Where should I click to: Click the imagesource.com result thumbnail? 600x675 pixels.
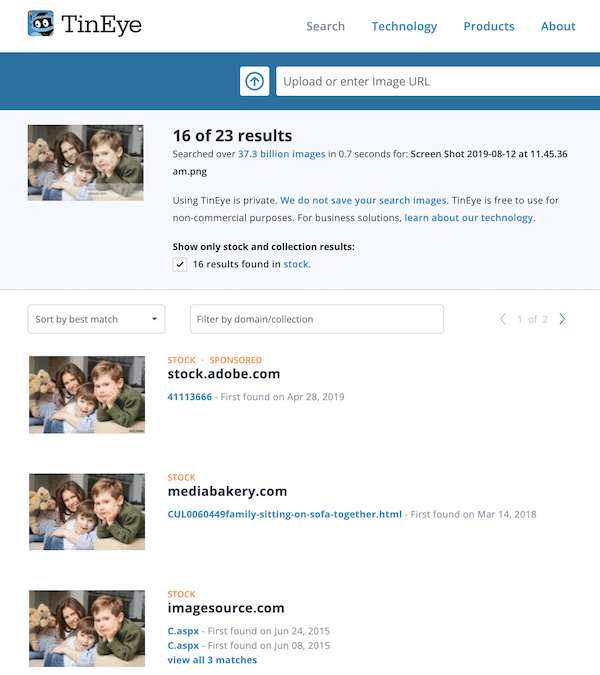pos(87,629)
